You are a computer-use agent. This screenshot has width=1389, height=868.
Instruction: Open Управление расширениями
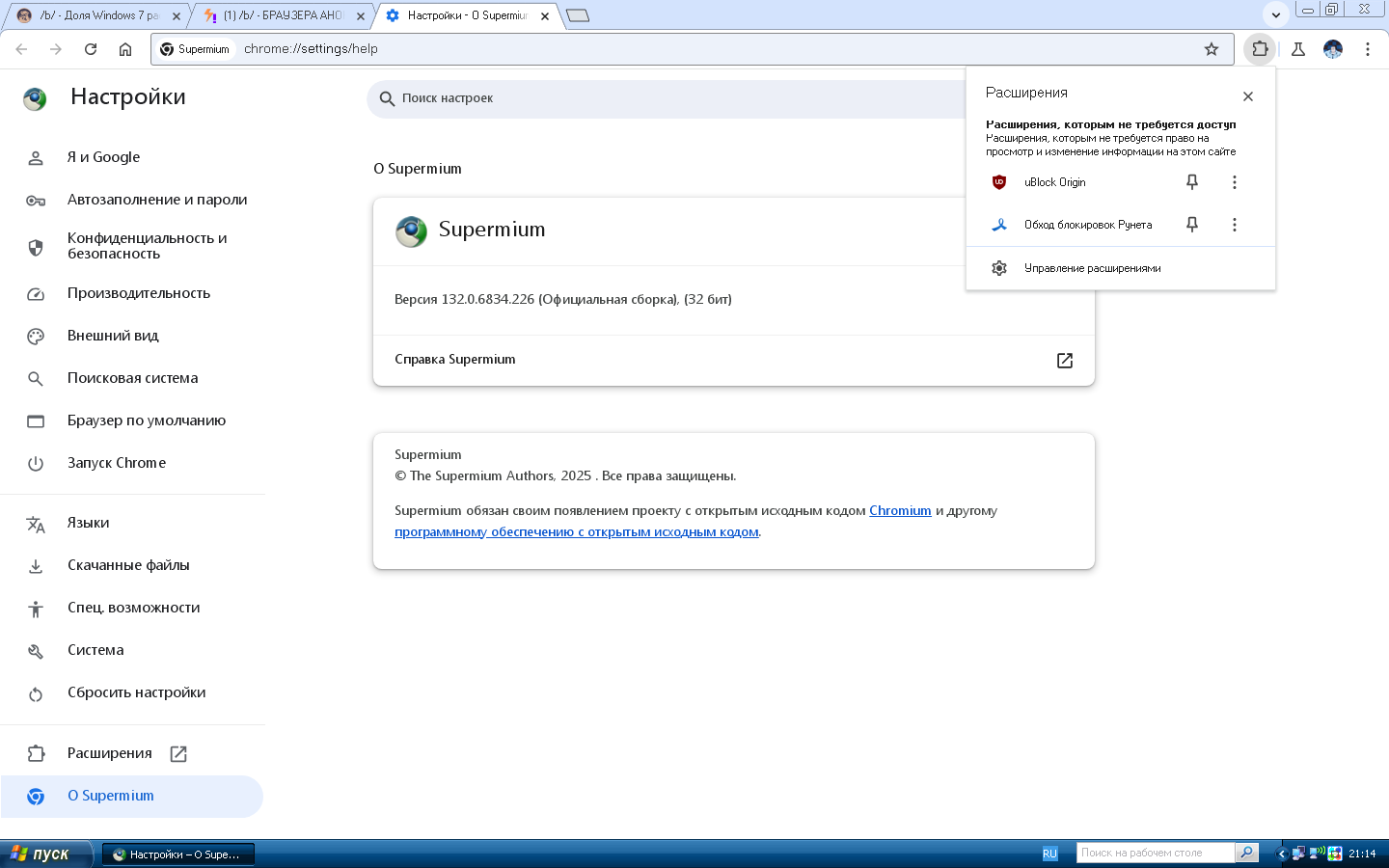pos(1121,268)
